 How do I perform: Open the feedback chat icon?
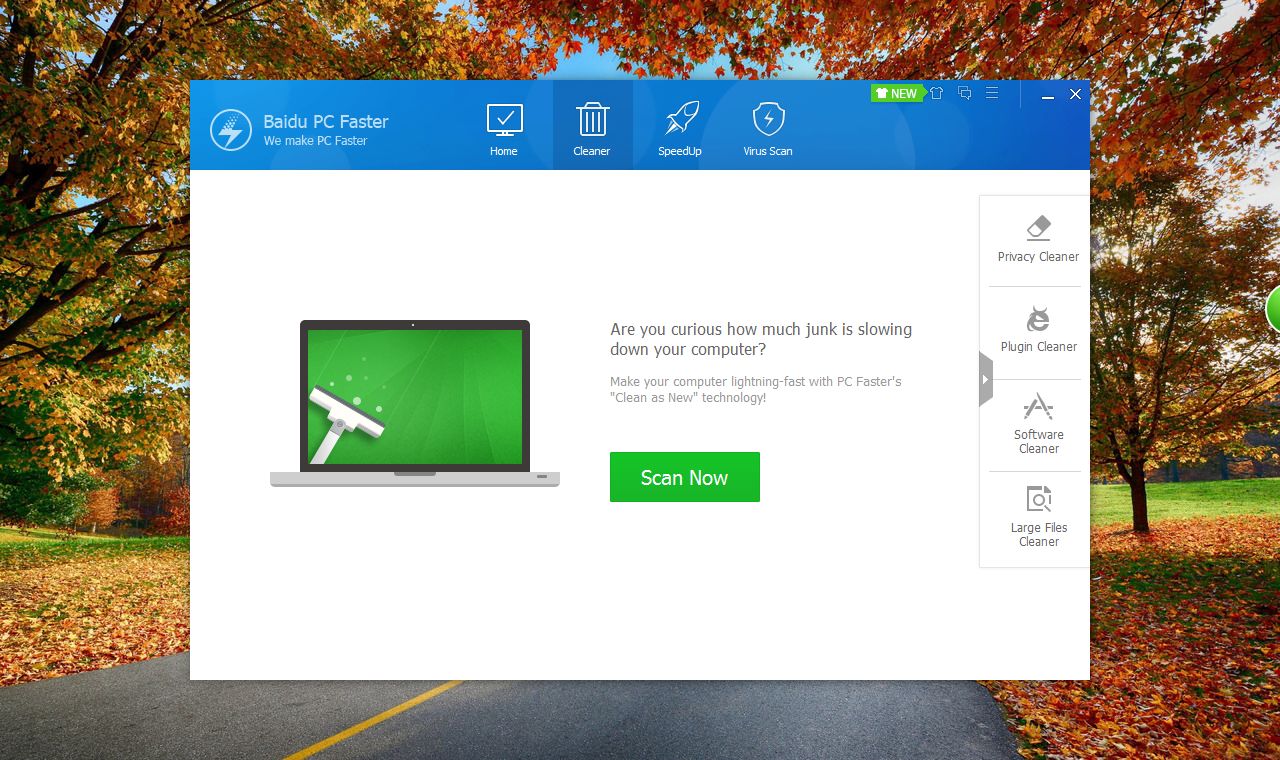click(964, 93)
